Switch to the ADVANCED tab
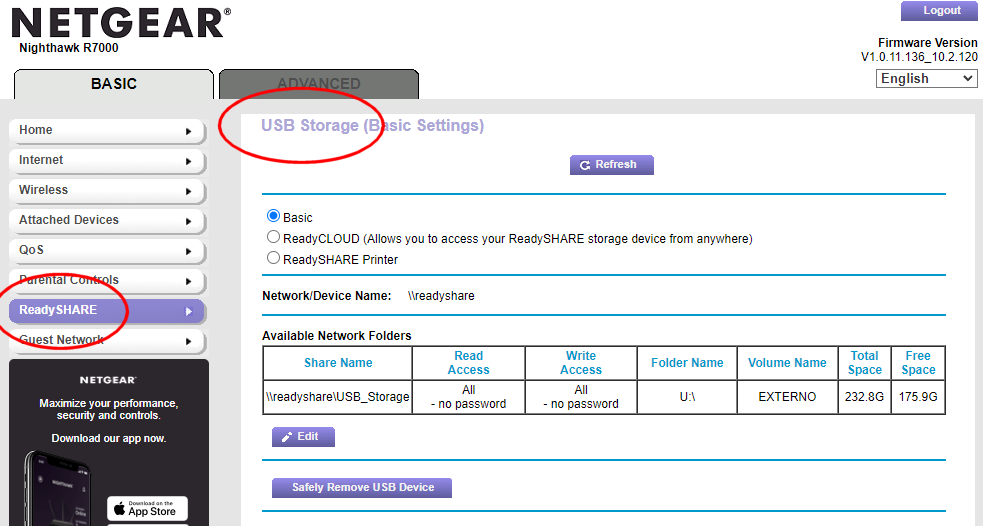 coord(318,84)
